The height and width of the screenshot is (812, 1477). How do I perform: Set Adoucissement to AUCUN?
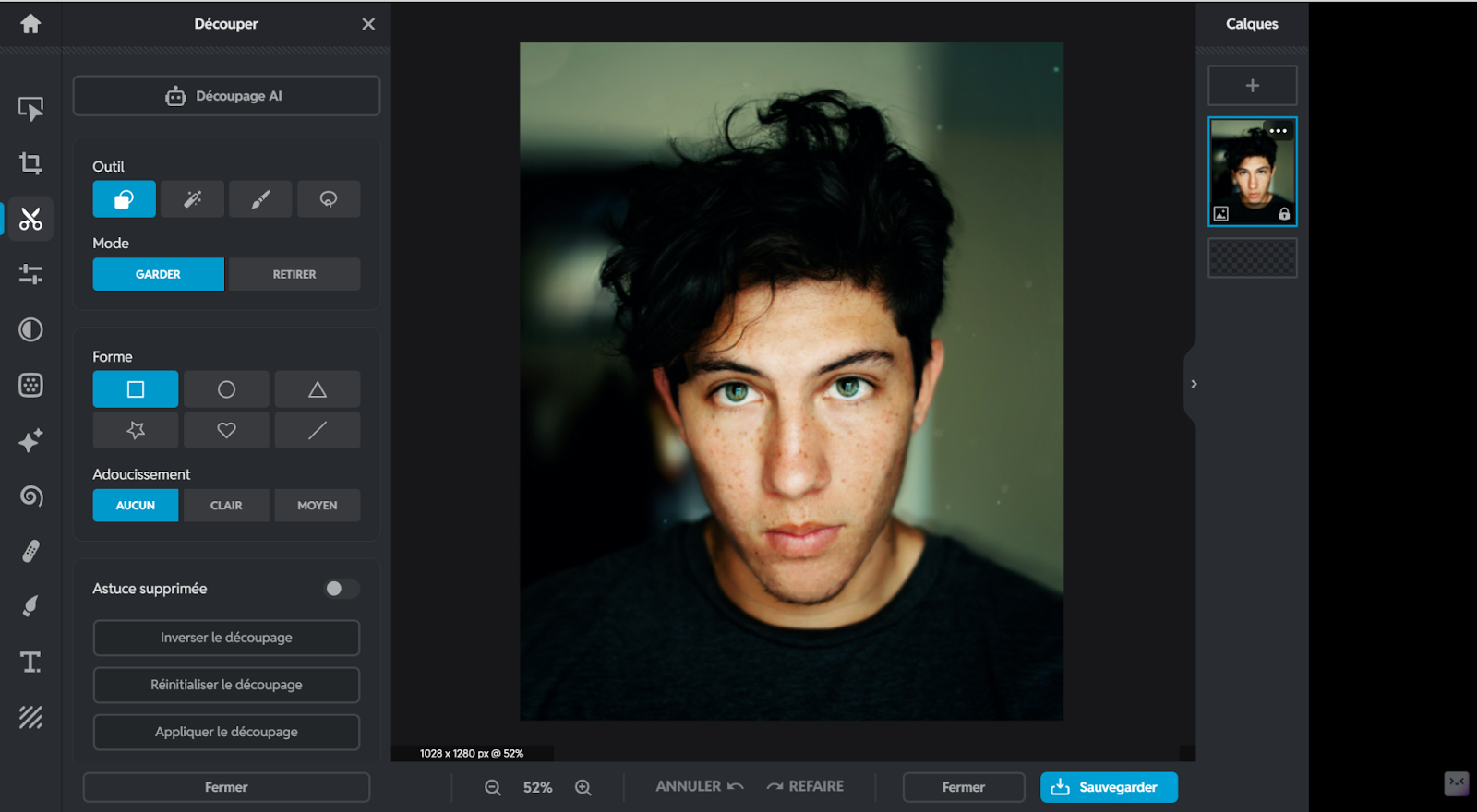tap(136, 506)
